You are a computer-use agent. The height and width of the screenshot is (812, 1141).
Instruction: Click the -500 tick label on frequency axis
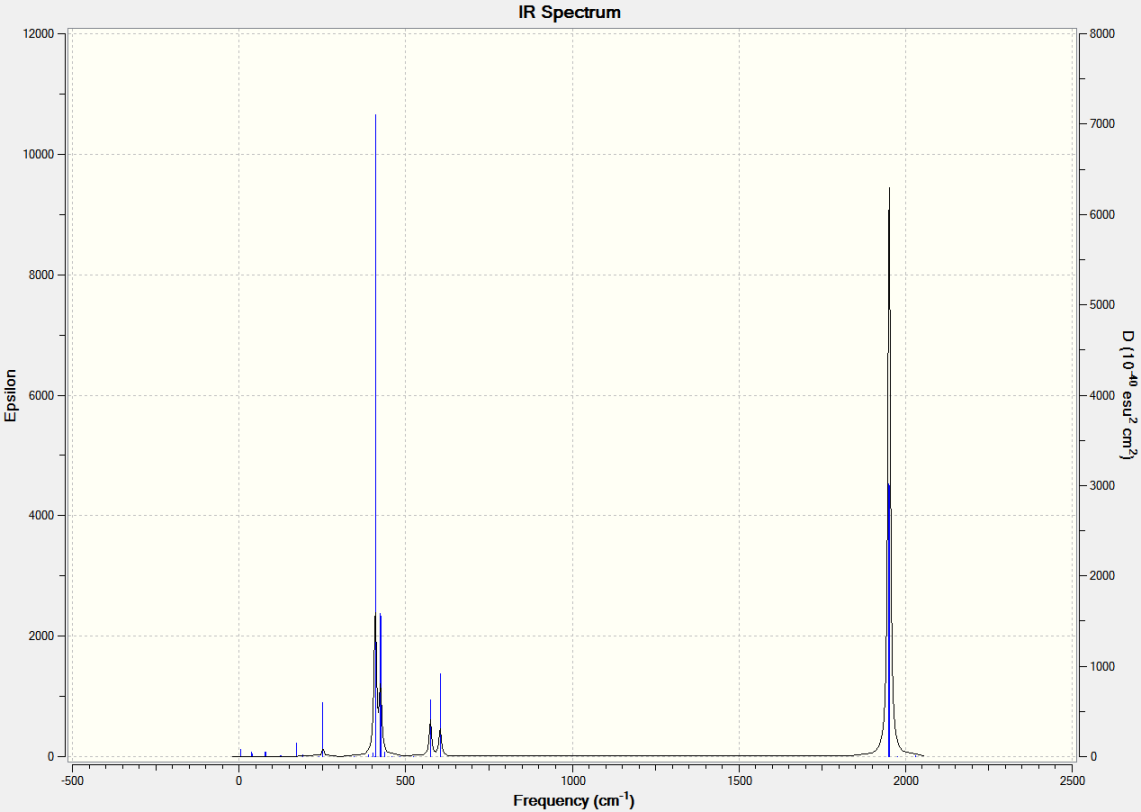[71, 780]
